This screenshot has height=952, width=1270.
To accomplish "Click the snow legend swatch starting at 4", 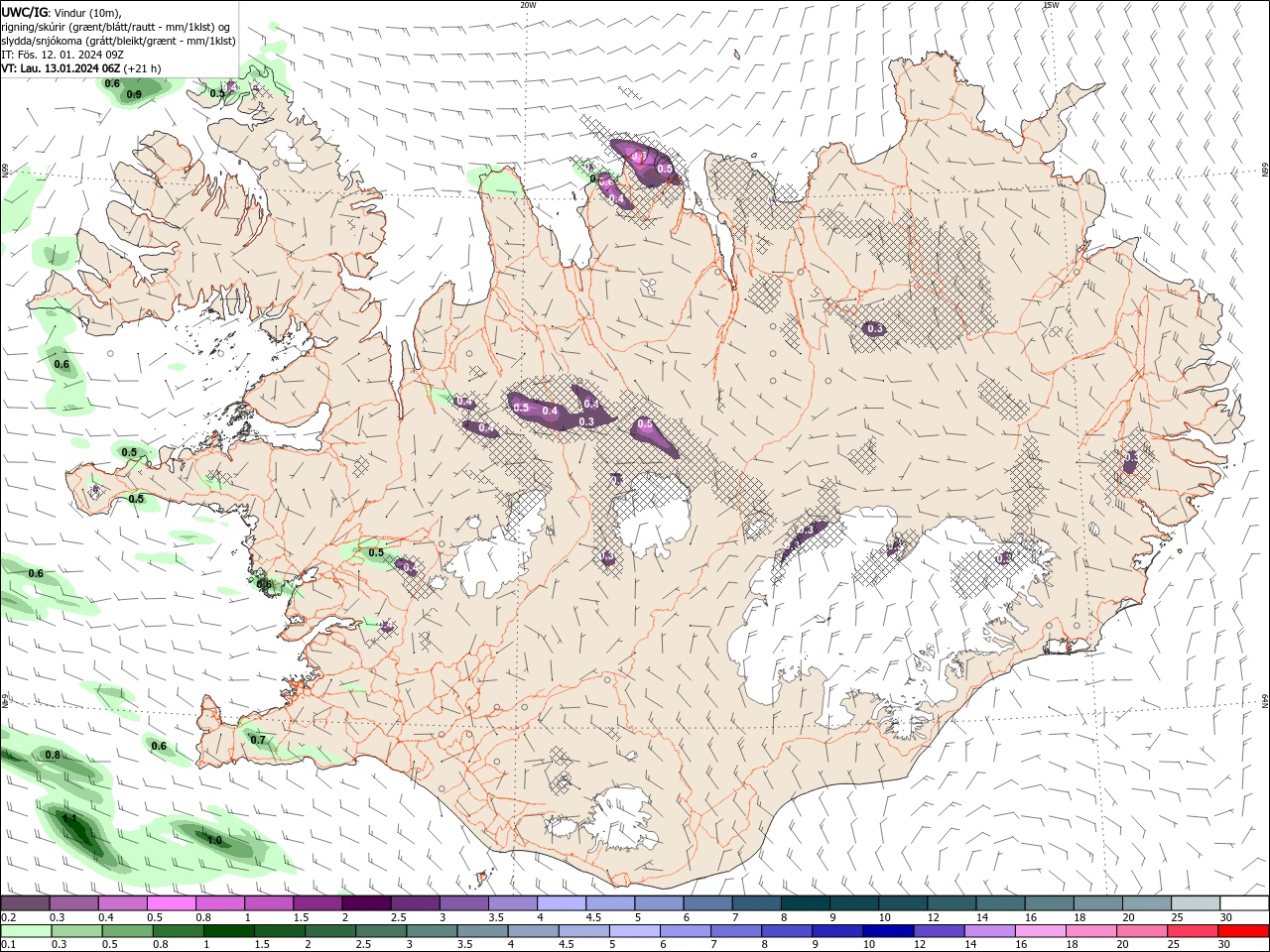I will 562,903.
